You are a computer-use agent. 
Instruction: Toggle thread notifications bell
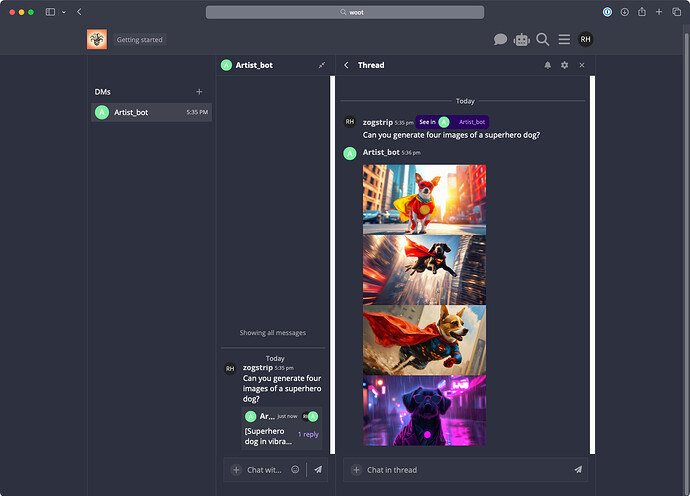click(x=547, y=65)
